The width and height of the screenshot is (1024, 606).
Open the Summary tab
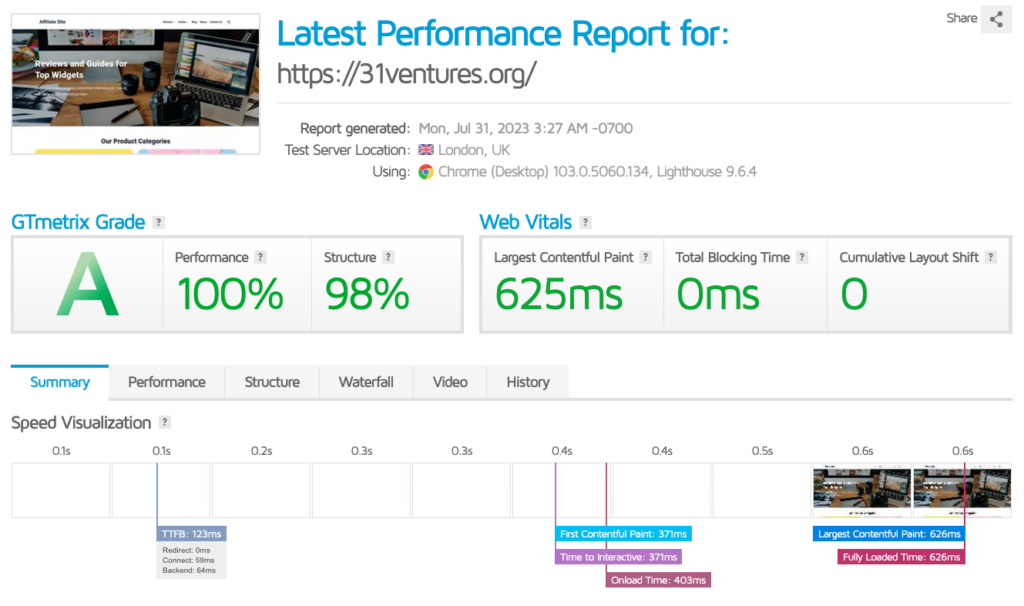(x=60, y=382)
